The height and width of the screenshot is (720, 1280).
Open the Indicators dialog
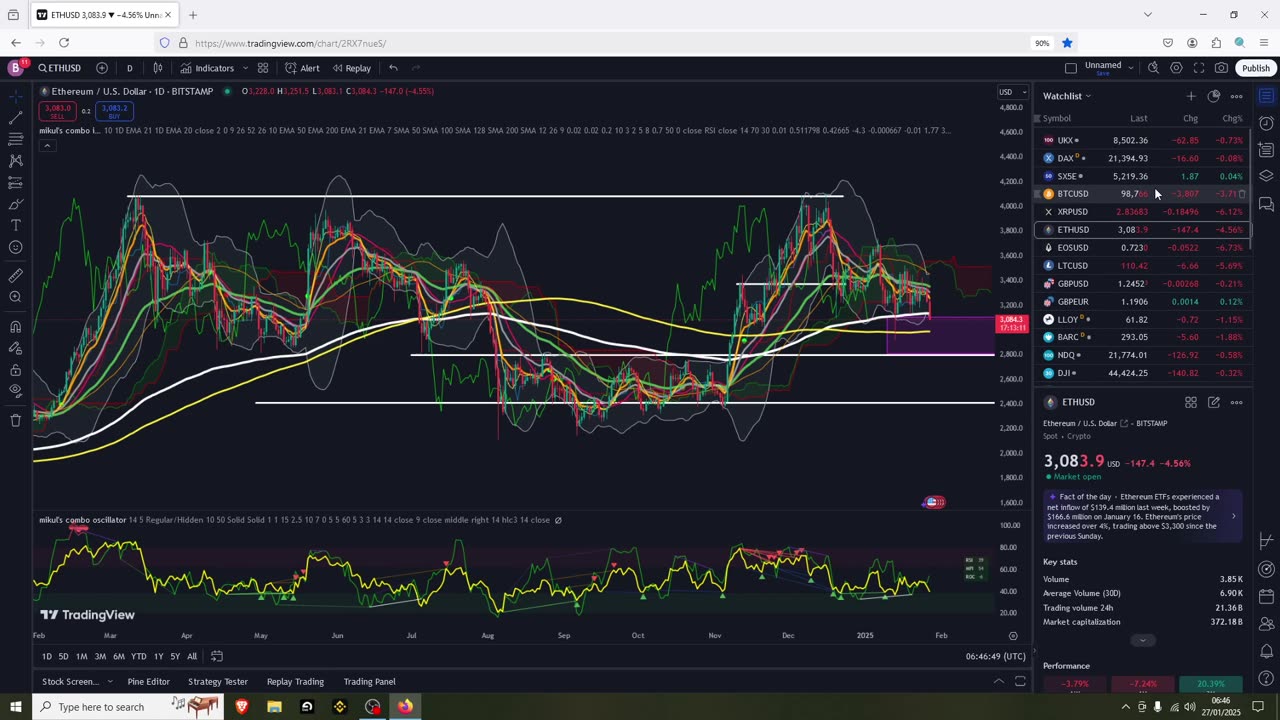tap(207, 68)
